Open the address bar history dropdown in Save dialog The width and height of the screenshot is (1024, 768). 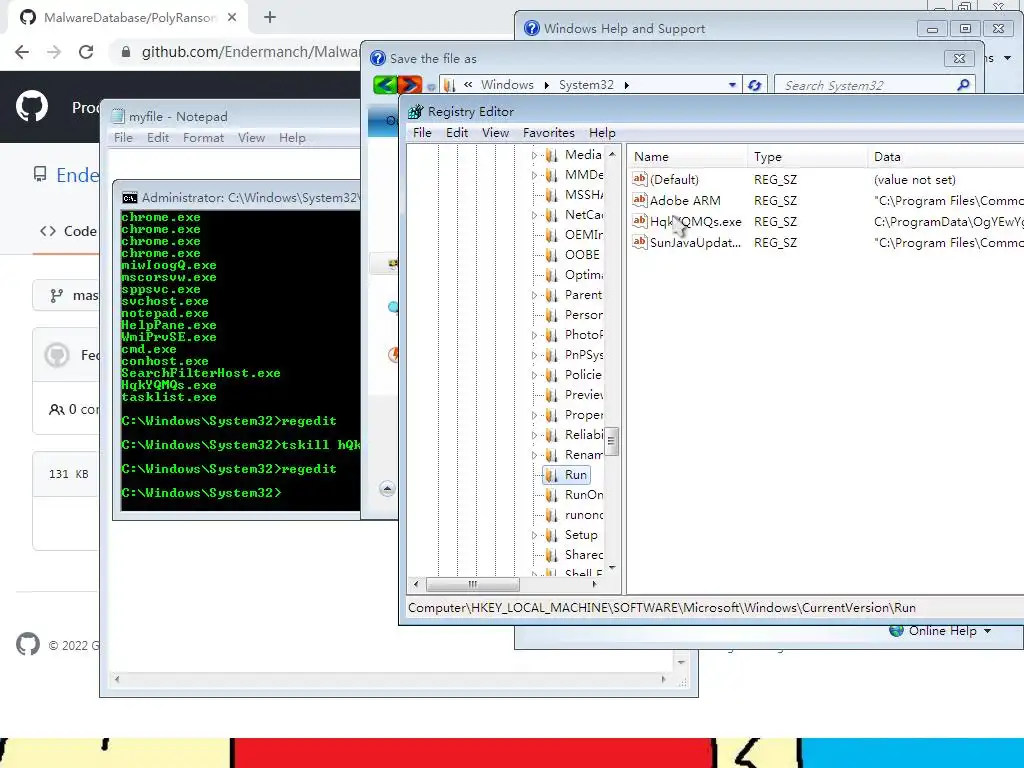pyautogui.click(x=732, y=85)
